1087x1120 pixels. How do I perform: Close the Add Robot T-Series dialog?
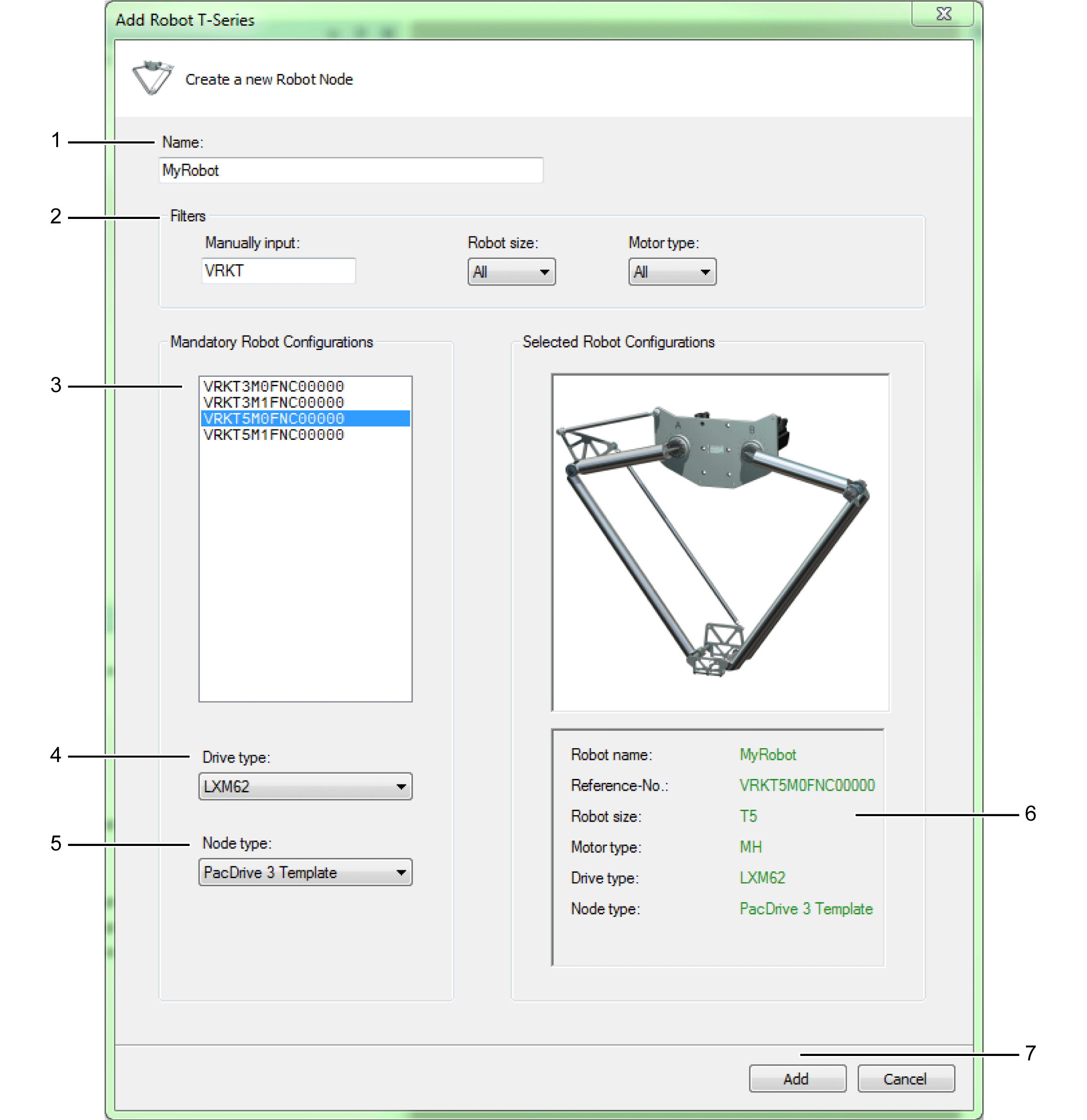[x=943, y=14]
